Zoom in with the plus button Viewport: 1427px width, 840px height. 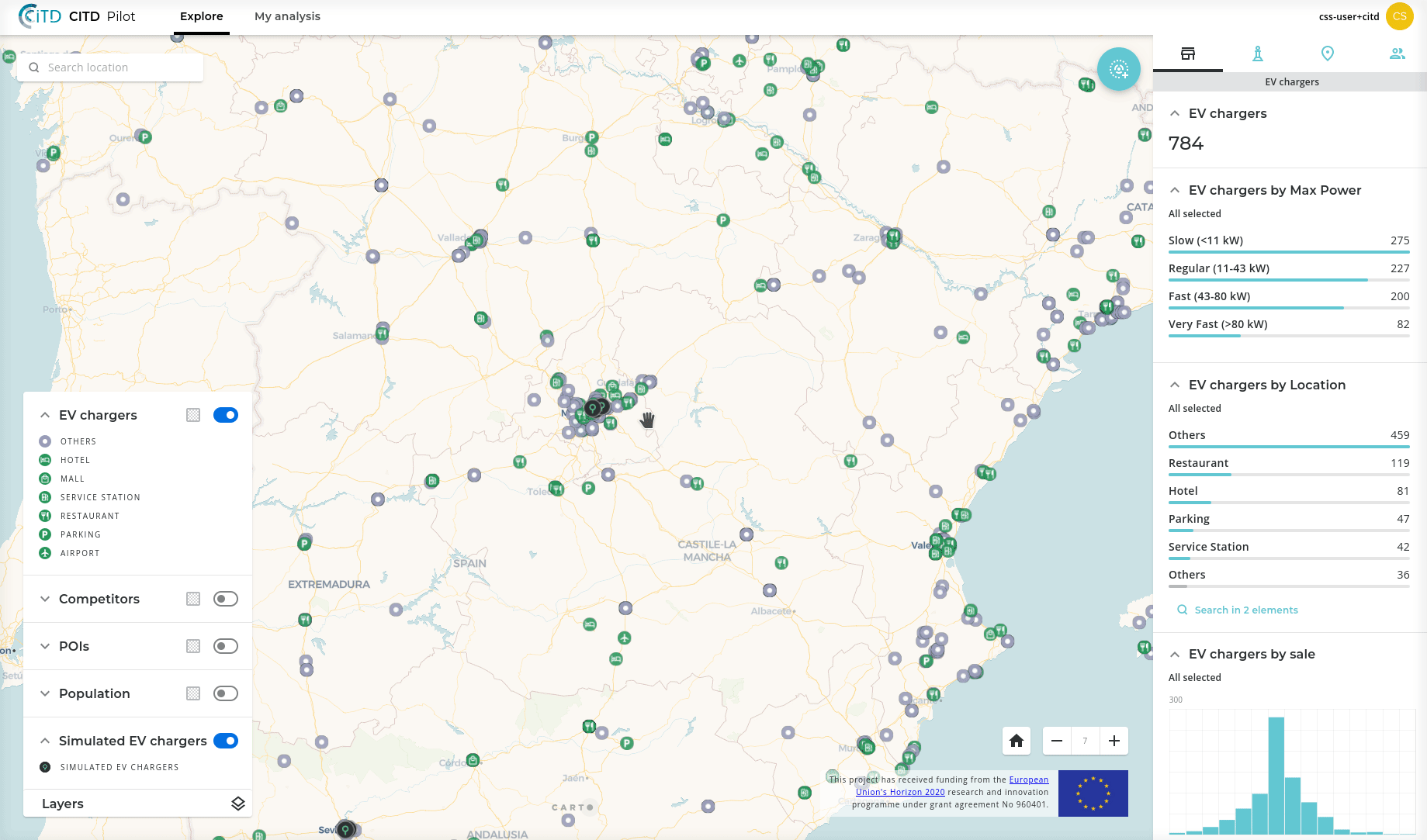pos(1114,741)
